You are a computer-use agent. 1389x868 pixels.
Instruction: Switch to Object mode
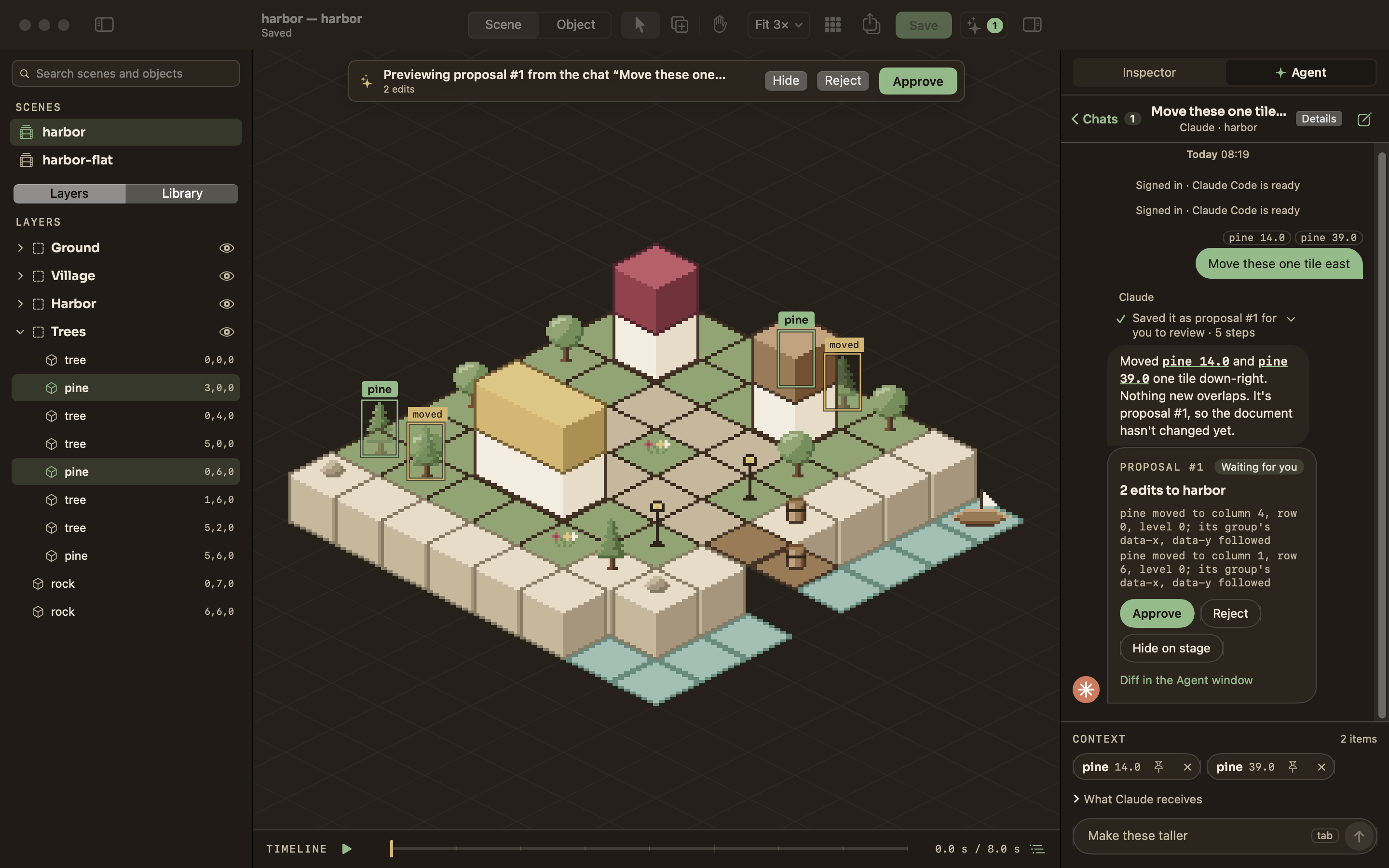point(576,25)
